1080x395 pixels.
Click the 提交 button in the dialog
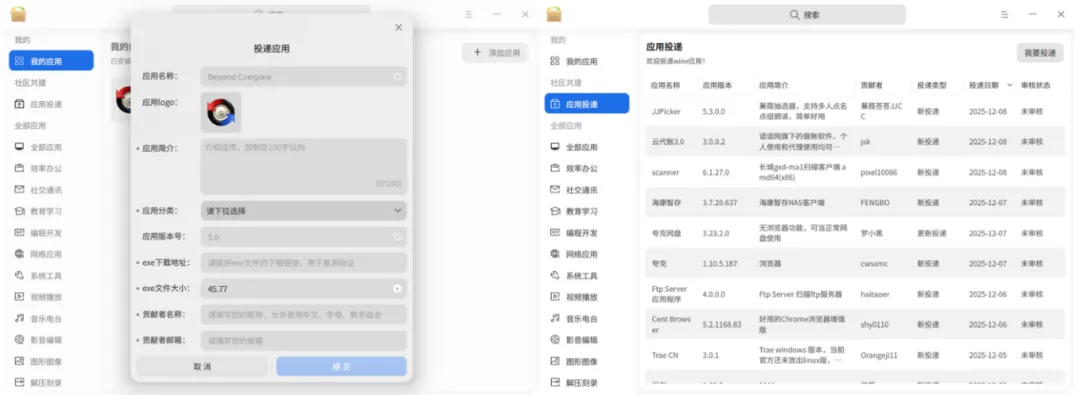pyautogui.click(x=342, y=366)
